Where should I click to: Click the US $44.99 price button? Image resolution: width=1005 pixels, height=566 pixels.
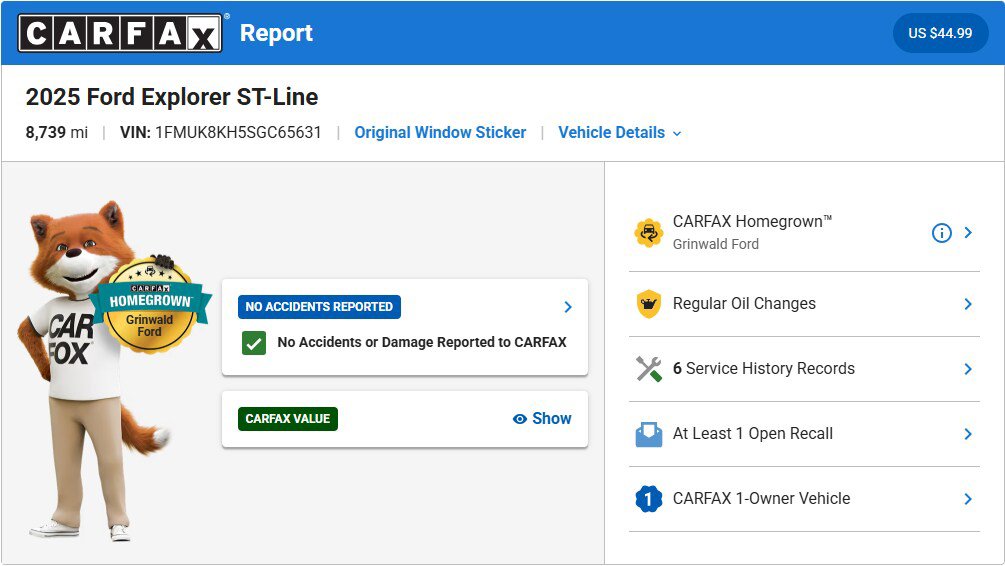tap(940, 33)
